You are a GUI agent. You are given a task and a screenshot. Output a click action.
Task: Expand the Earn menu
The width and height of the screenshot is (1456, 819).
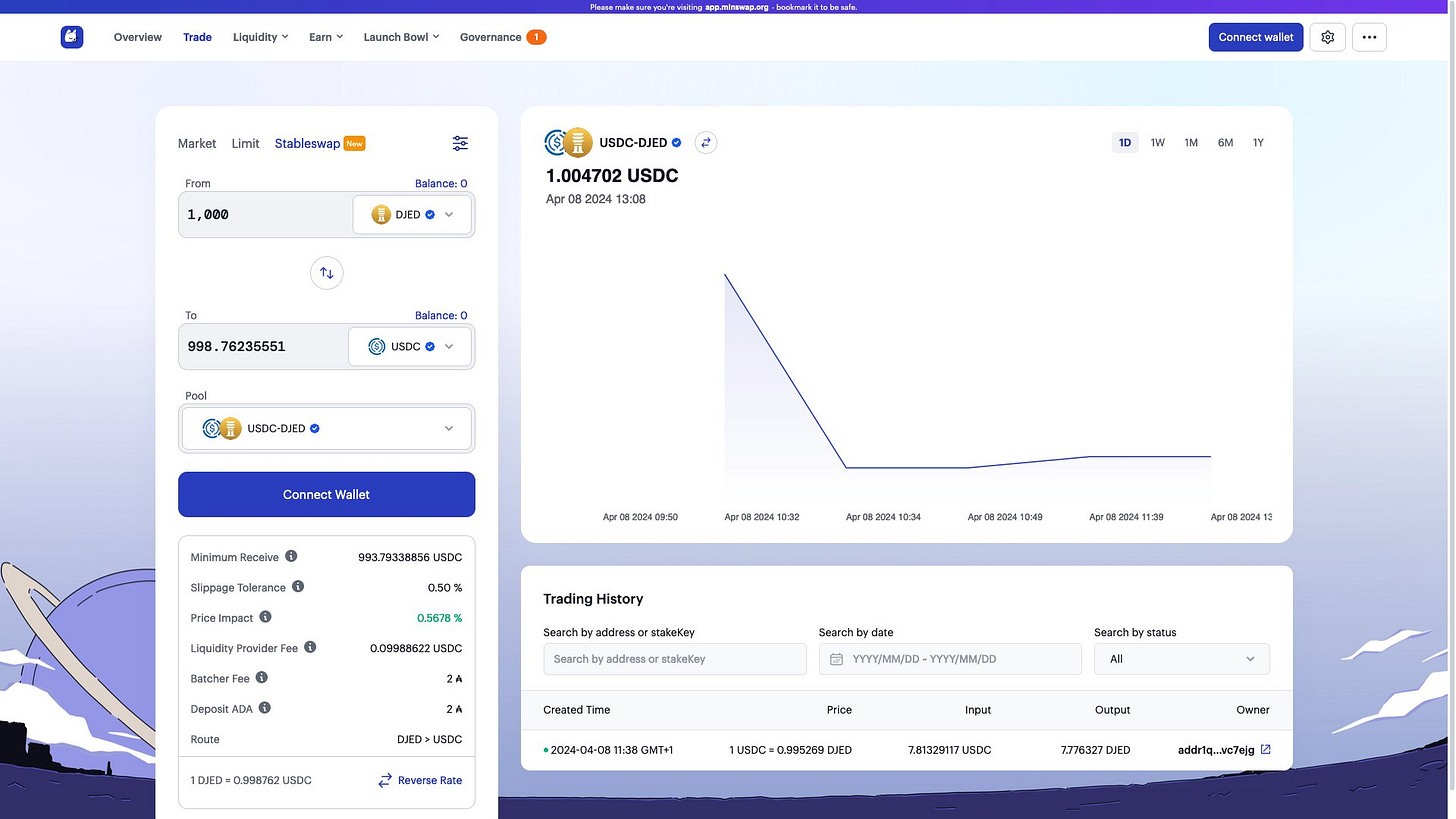[326, 37]
